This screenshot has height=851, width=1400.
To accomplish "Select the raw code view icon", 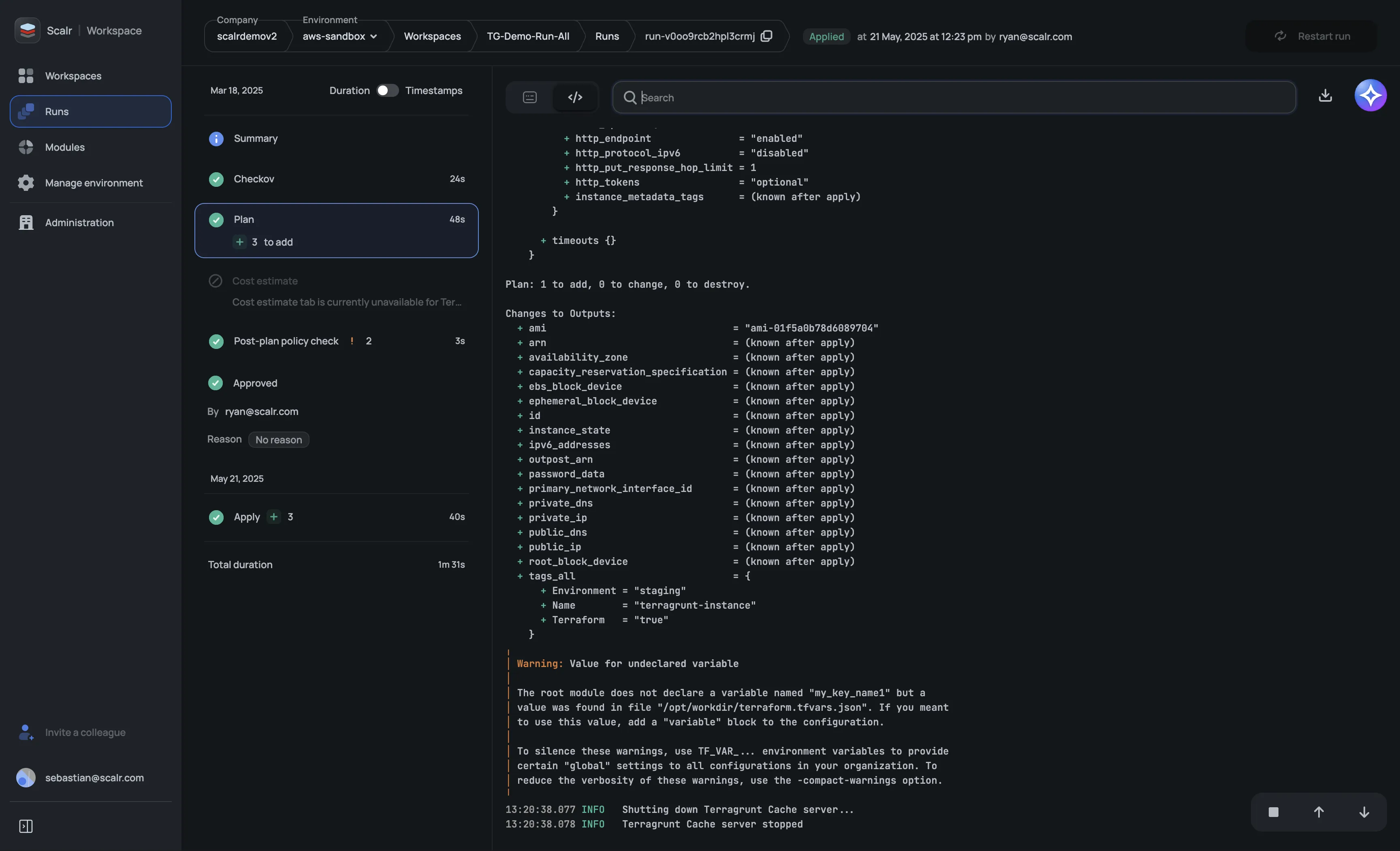I will click(x=575, y=96).
